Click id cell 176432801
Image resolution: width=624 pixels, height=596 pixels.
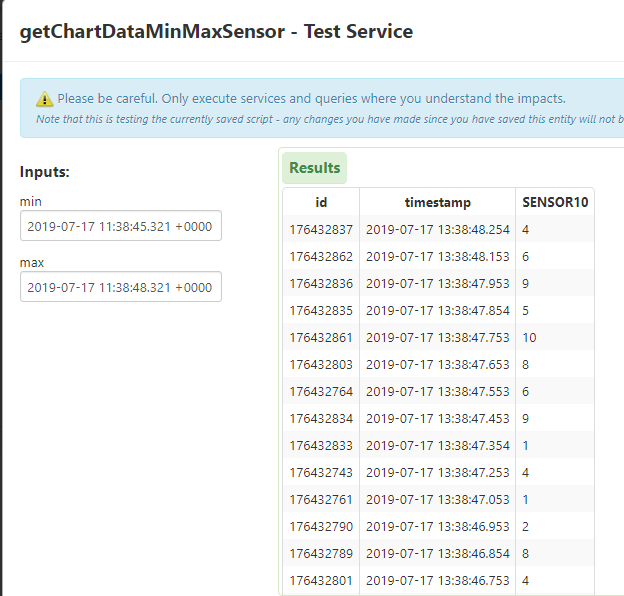tap(321, 579)
